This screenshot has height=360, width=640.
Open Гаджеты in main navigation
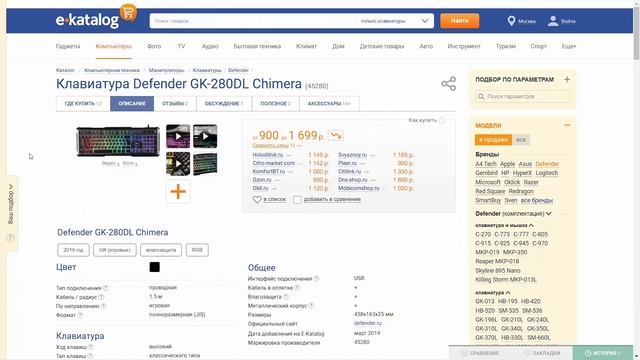pos(68,46)
